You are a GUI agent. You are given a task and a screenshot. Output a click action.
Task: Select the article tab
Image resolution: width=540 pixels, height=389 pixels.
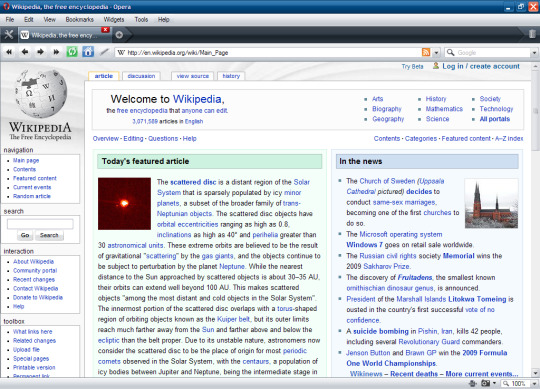(104, 76)
